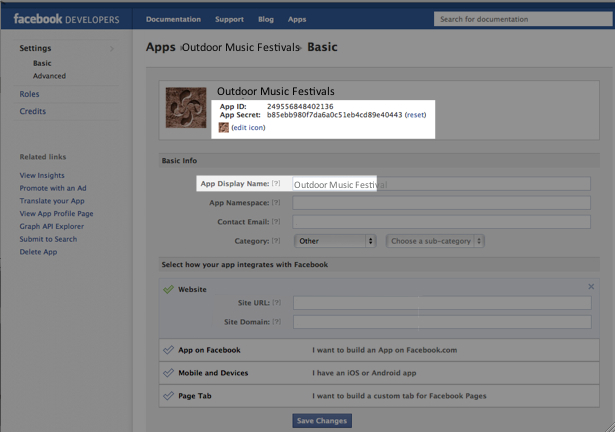Open Graph API Explorer link
615x432 pixels.
(52, 226)
